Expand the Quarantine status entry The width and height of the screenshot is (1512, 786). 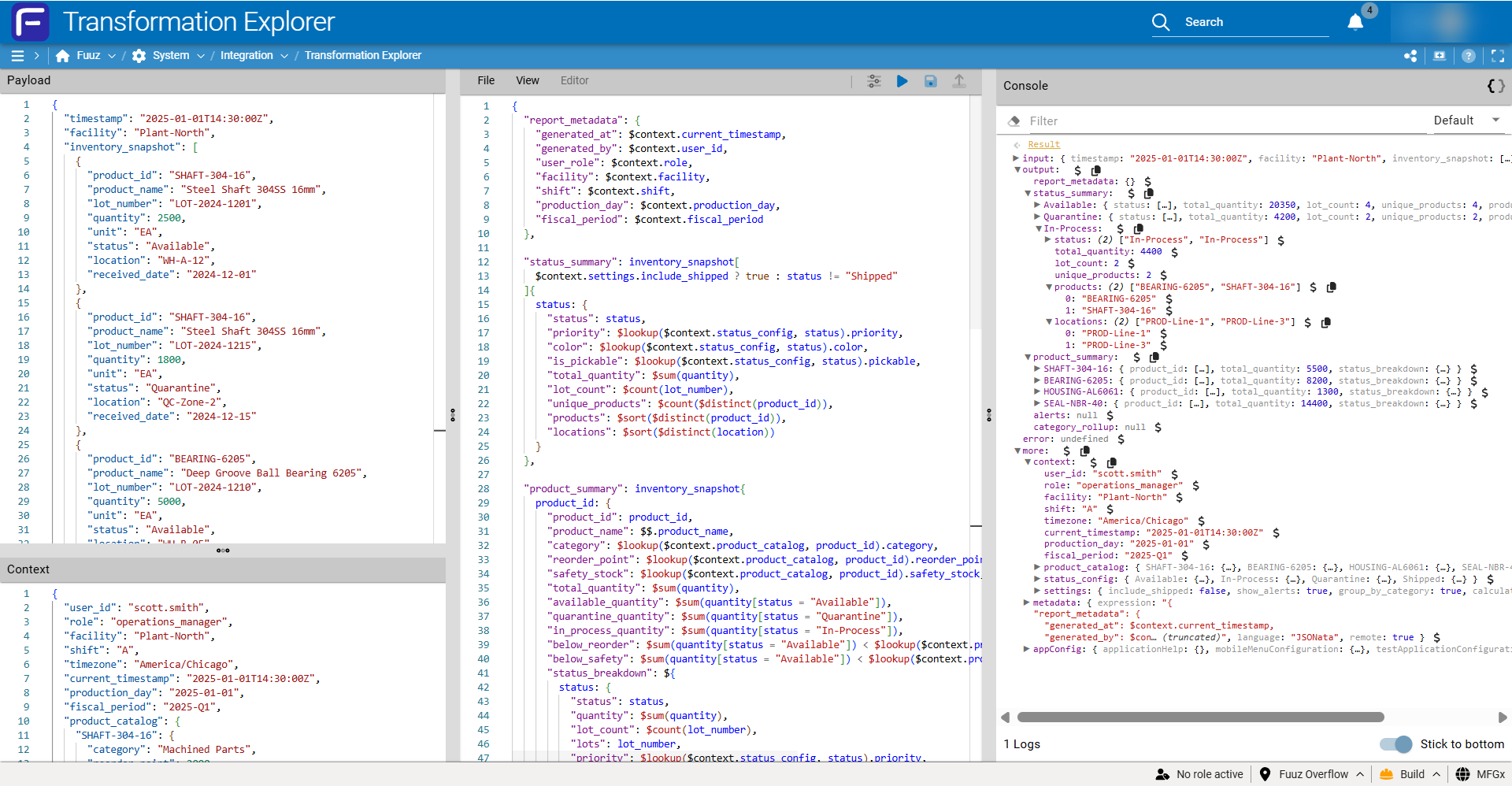coord(1038,217)
